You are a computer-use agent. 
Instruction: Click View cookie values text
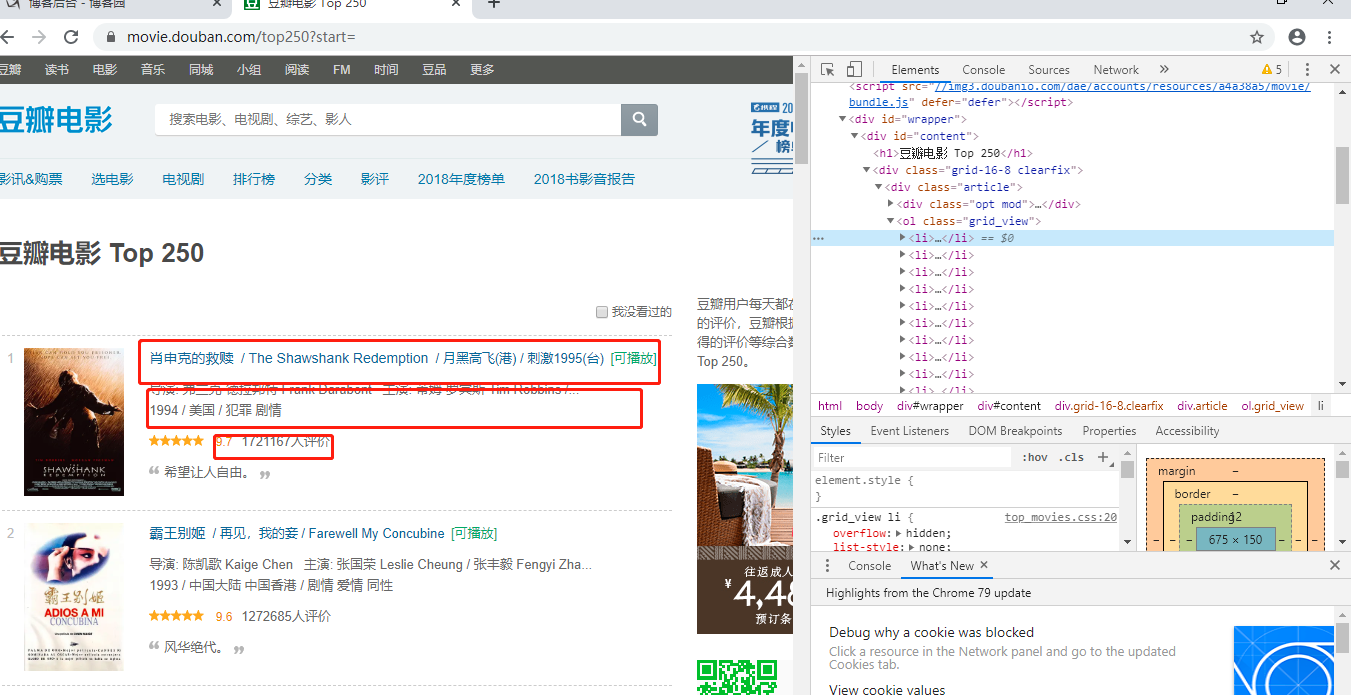pos(887,689)
